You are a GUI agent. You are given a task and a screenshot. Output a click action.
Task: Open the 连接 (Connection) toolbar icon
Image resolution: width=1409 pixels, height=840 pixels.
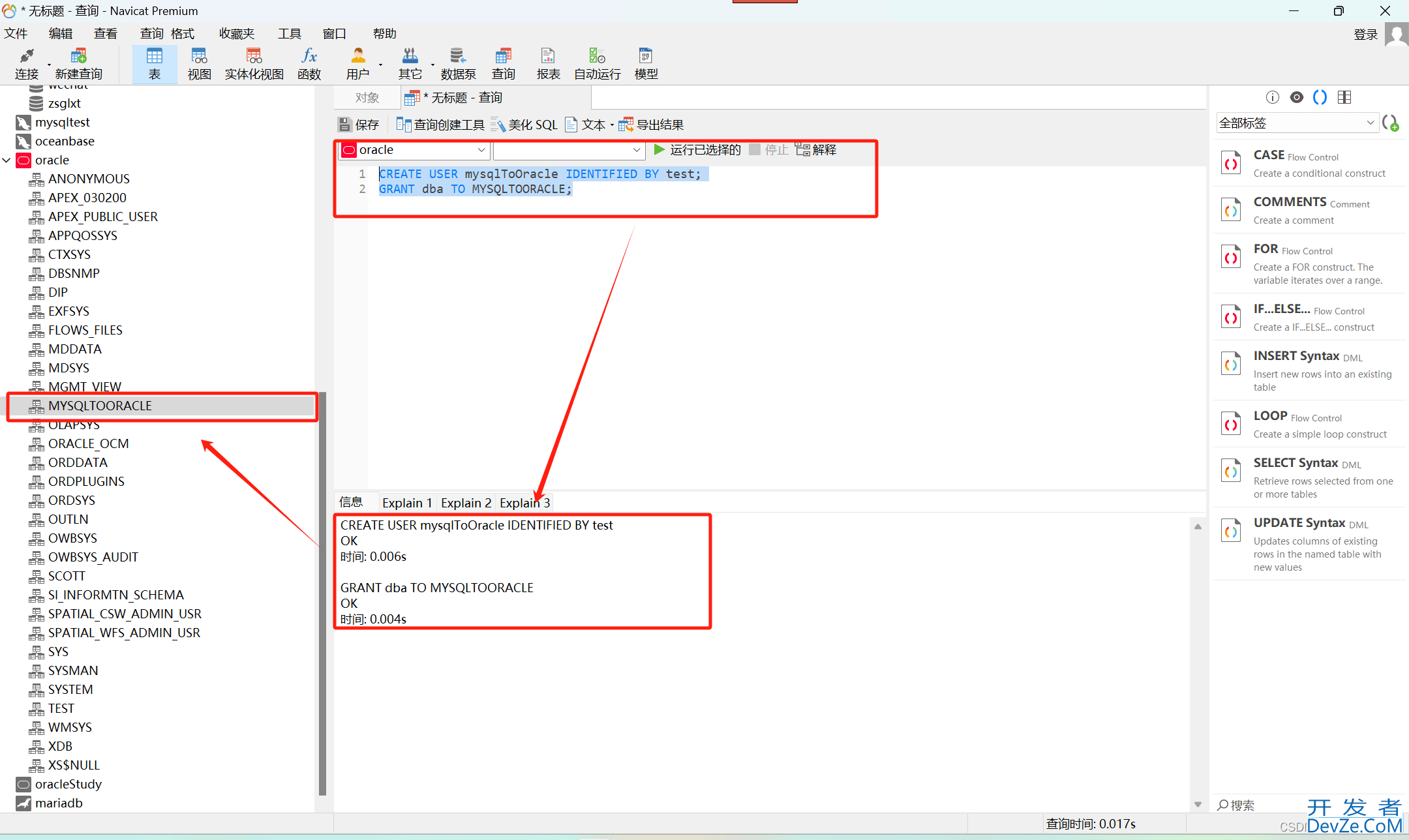(x=27, y=64)
